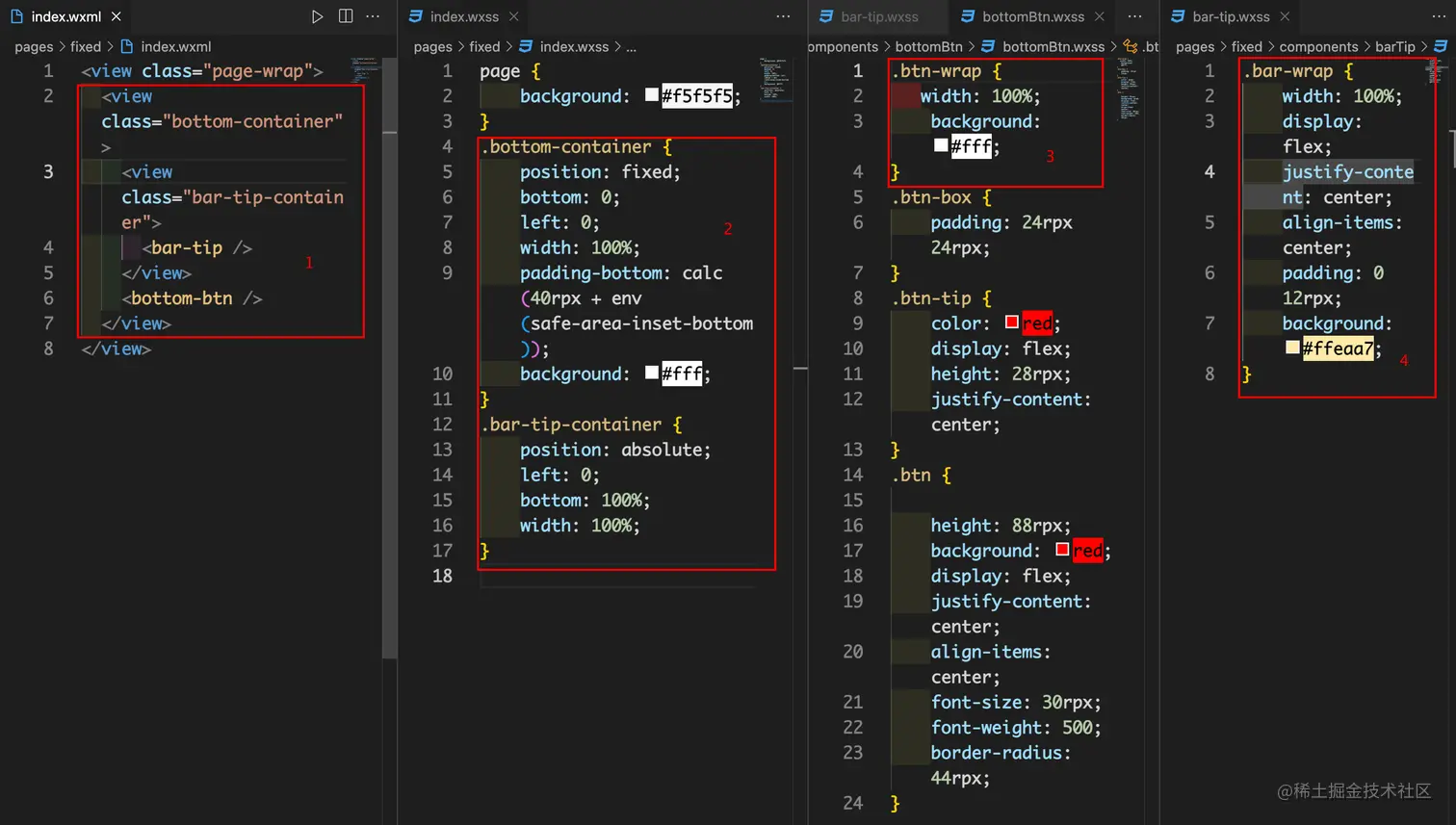Close the index.wxss tab
This screenshot has width=1456, height=825.
pos(514,16)
